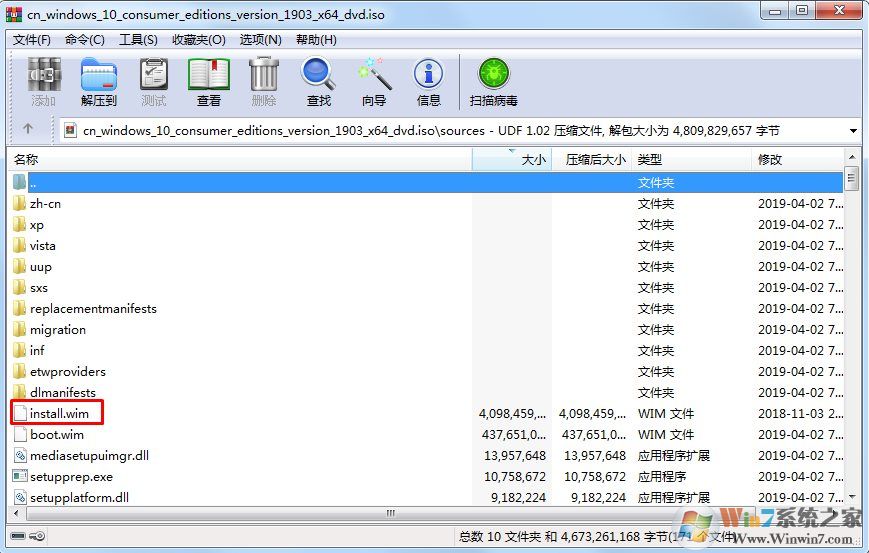Viewport: 869px width, 553px height.
Task: Click the boot.wim file icon
Action: (x=20, y=434)
